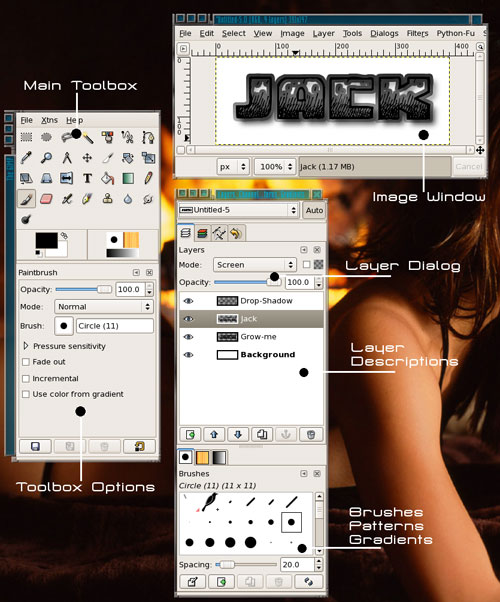The height and width of the screenshot is (602, 500).
Task: Activate the Flip tool
Action: point(67,178)
